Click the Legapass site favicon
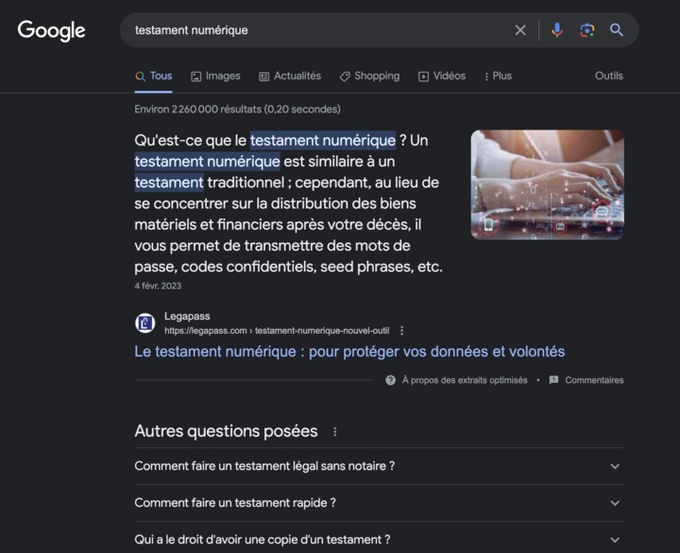 coord(145,323)
